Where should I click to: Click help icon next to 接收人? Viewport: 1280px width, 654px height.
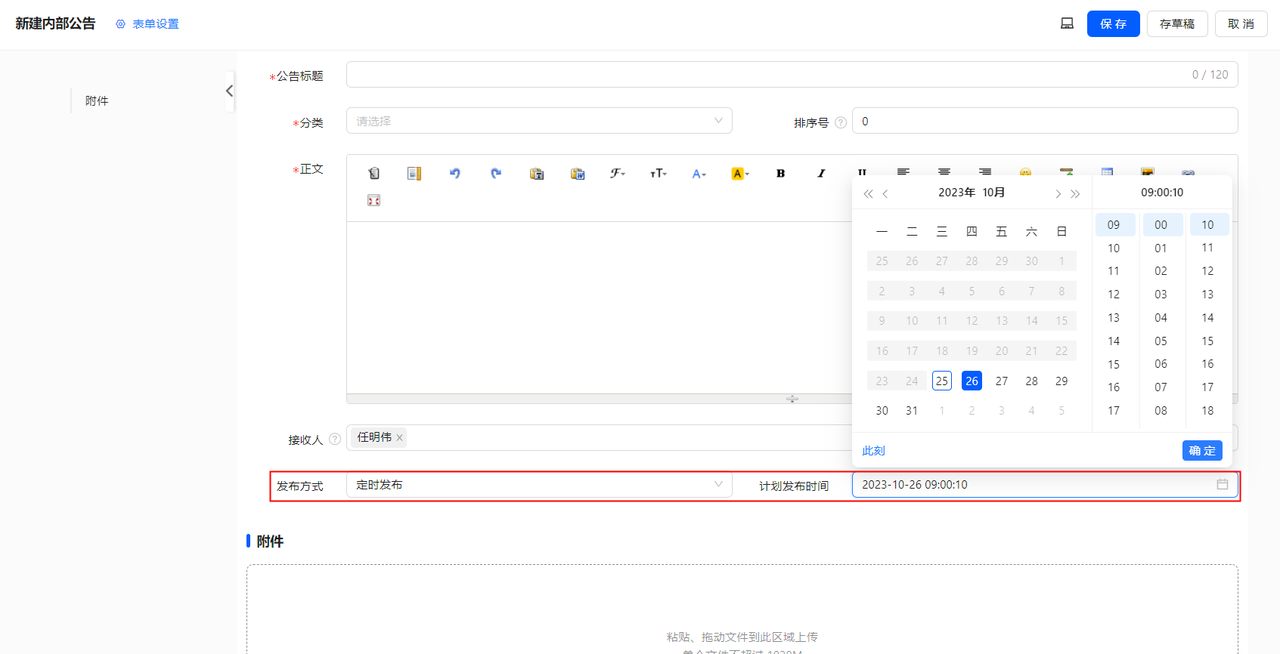coord(335,439)
